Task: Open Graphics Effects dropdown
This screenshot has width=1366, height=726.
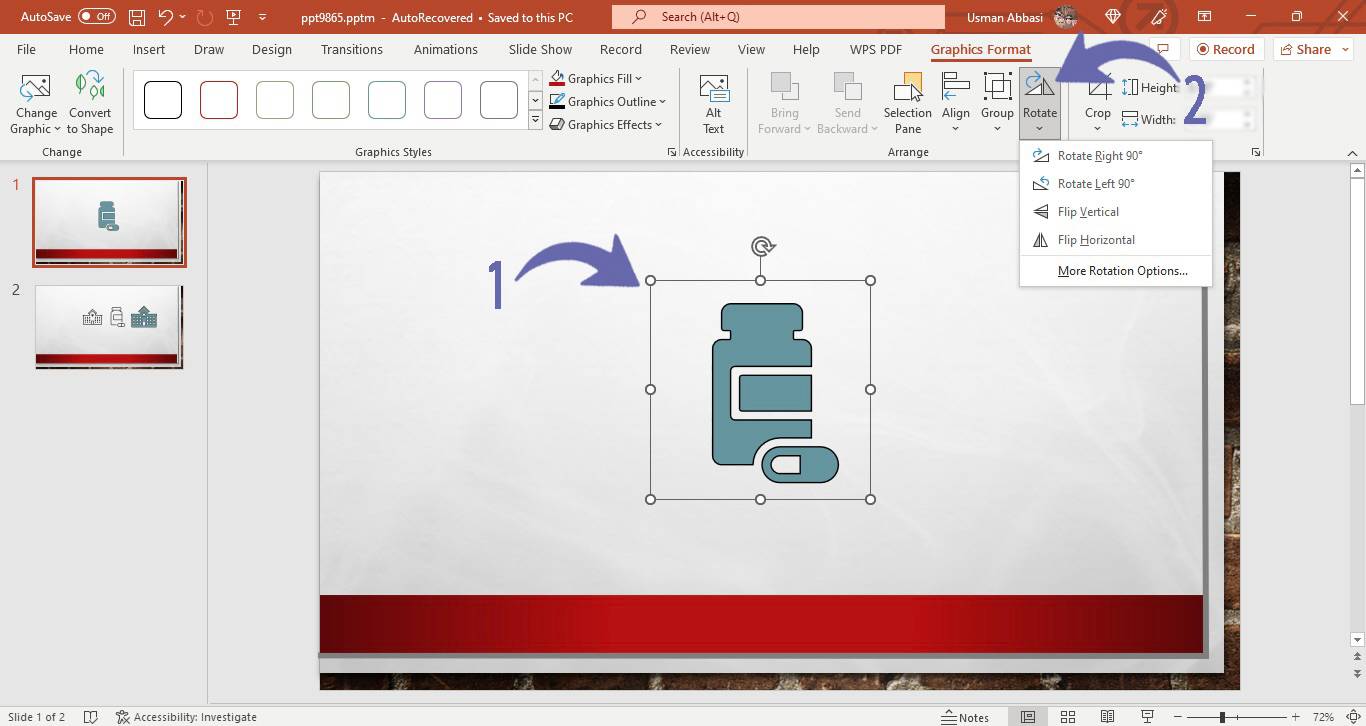Action: coord(606,124)
